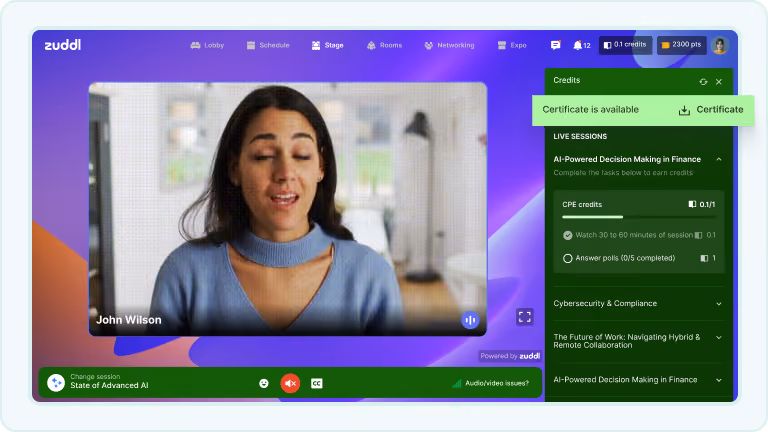Go to the Schedule tab
The image size is (768, 432).
[x=268, y=45]
